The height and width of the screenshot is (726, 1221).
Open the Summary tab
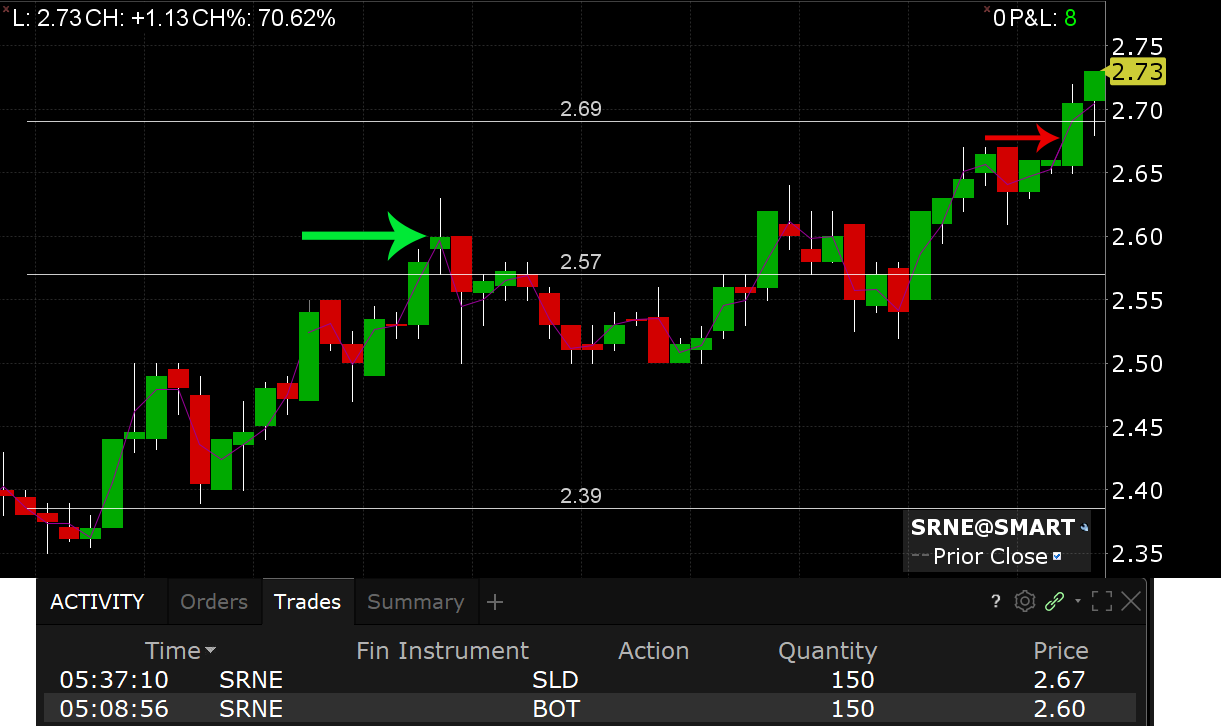click(x=415, y=602)
